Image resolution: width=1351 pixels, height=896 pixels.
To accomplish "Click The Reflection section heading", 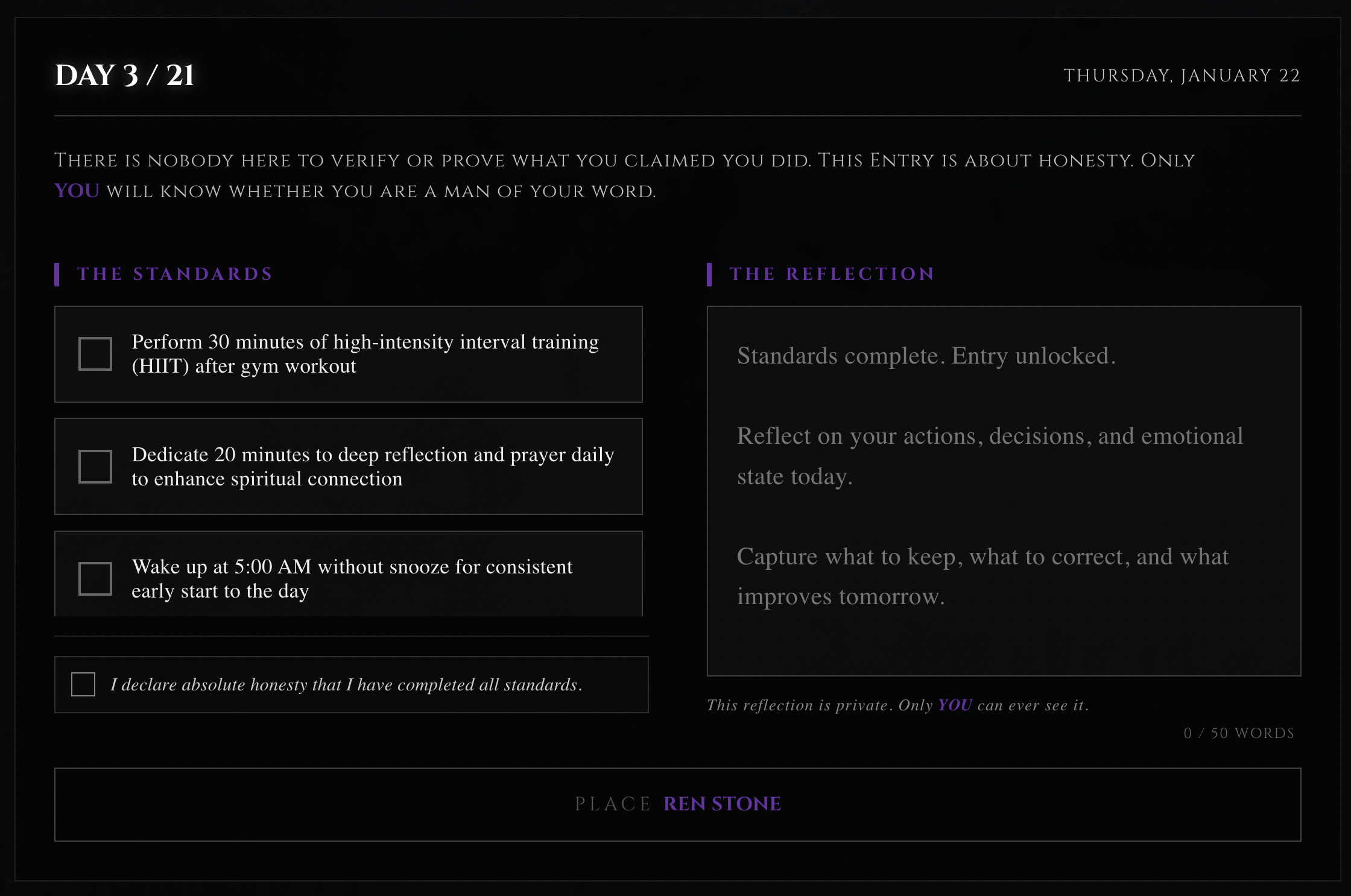I will 832,274.
